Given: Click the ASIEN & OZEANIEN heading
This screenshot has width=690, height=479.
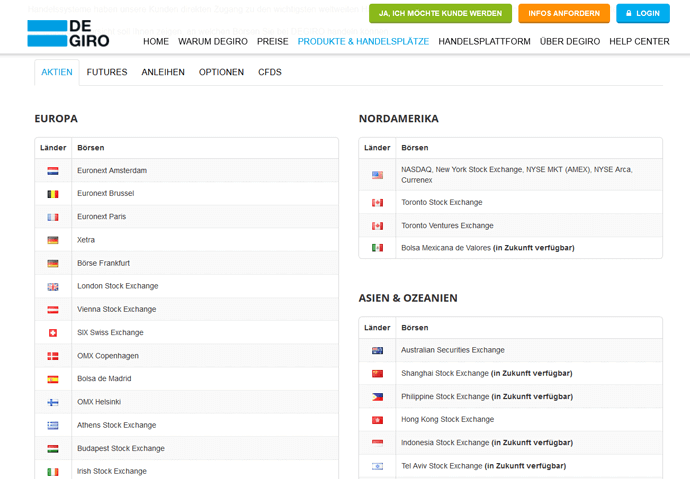Looking at the screenshot, I should (408, 298).
